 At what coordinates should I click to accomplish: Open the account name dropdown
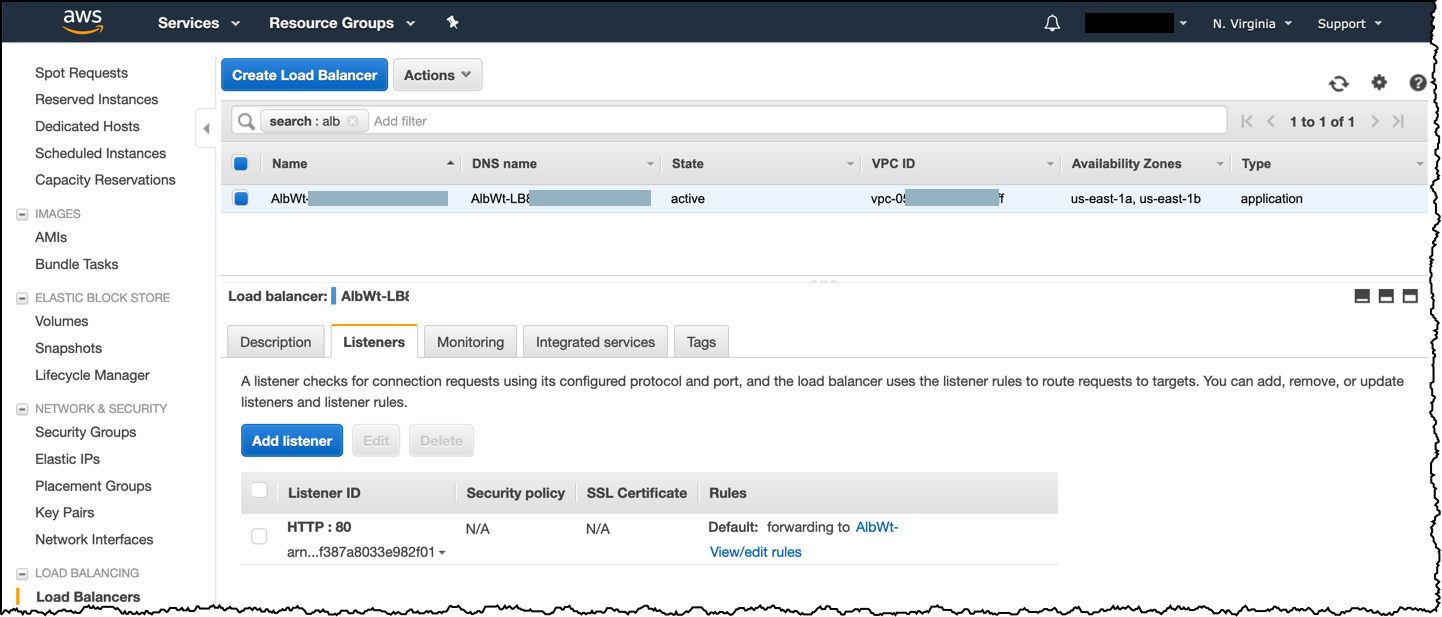tap(1136, 23)
